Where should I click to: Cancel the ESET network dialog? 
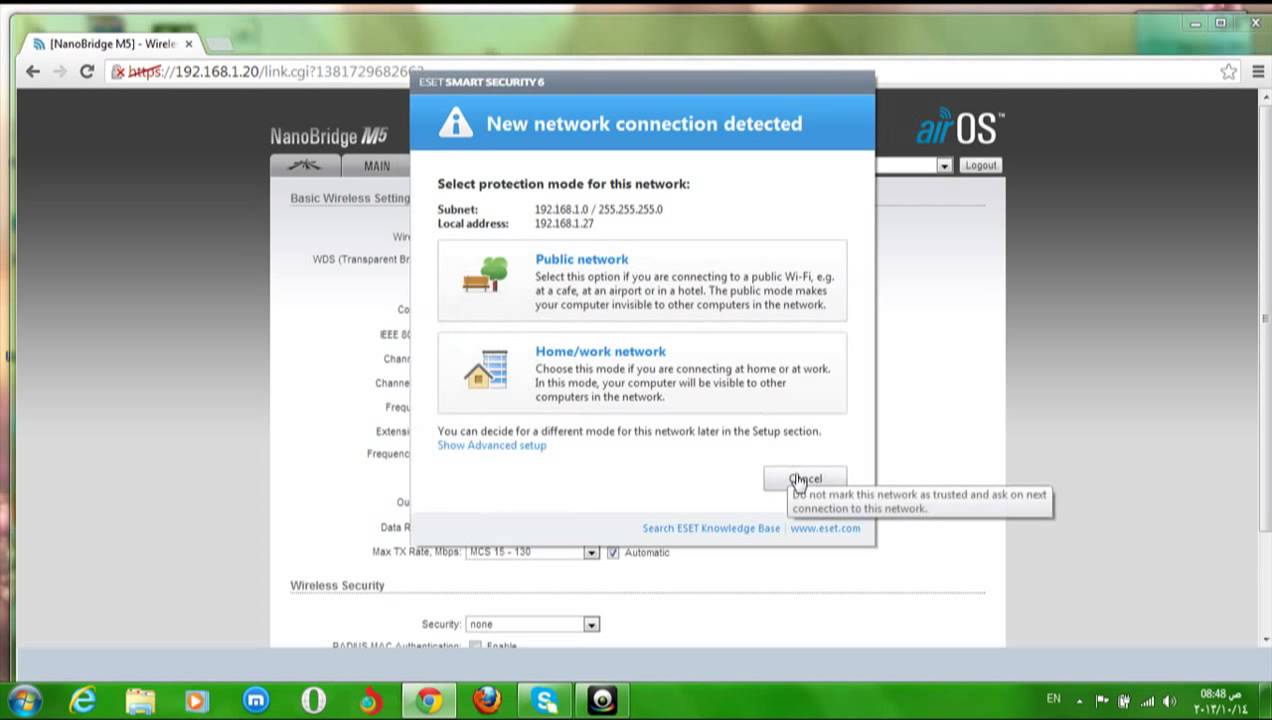coord(805,479)
